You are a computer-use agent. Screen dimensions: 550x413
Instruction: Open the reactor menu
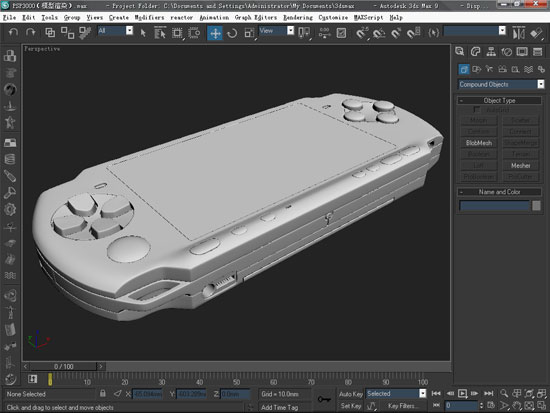point(182,18)
